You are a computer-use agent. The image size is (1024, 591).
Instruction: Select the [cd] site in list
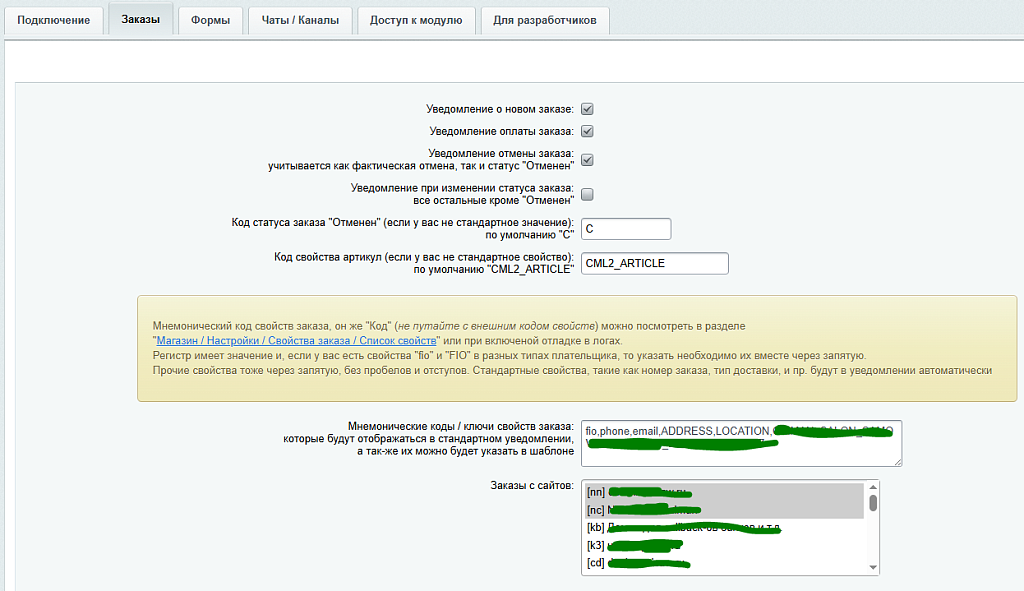click(724, 562)
